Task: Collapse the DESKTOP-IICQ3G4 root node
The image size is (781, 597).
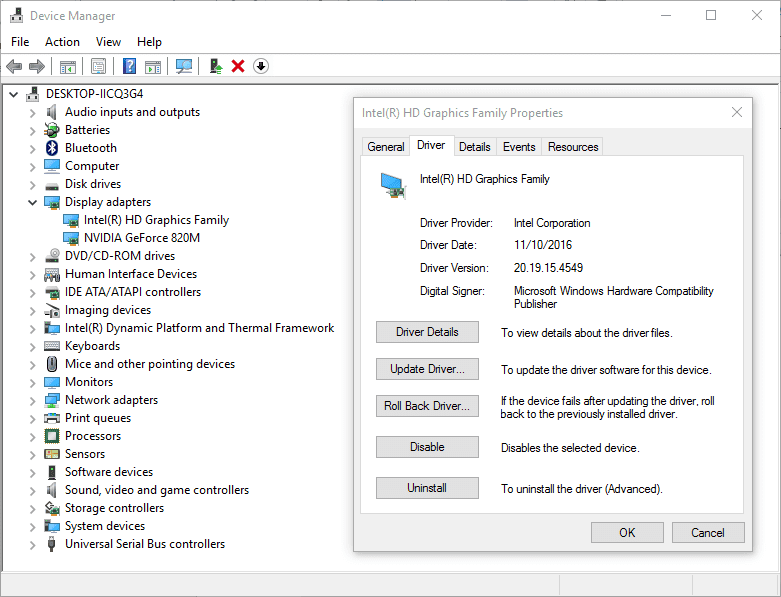Action: point(14,94)
